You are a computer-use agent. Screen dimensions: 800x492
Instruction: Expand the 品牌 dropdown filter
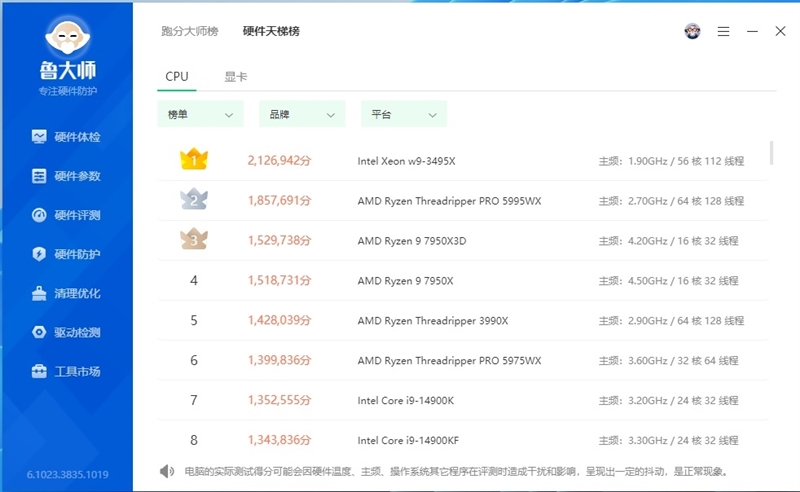302,114
